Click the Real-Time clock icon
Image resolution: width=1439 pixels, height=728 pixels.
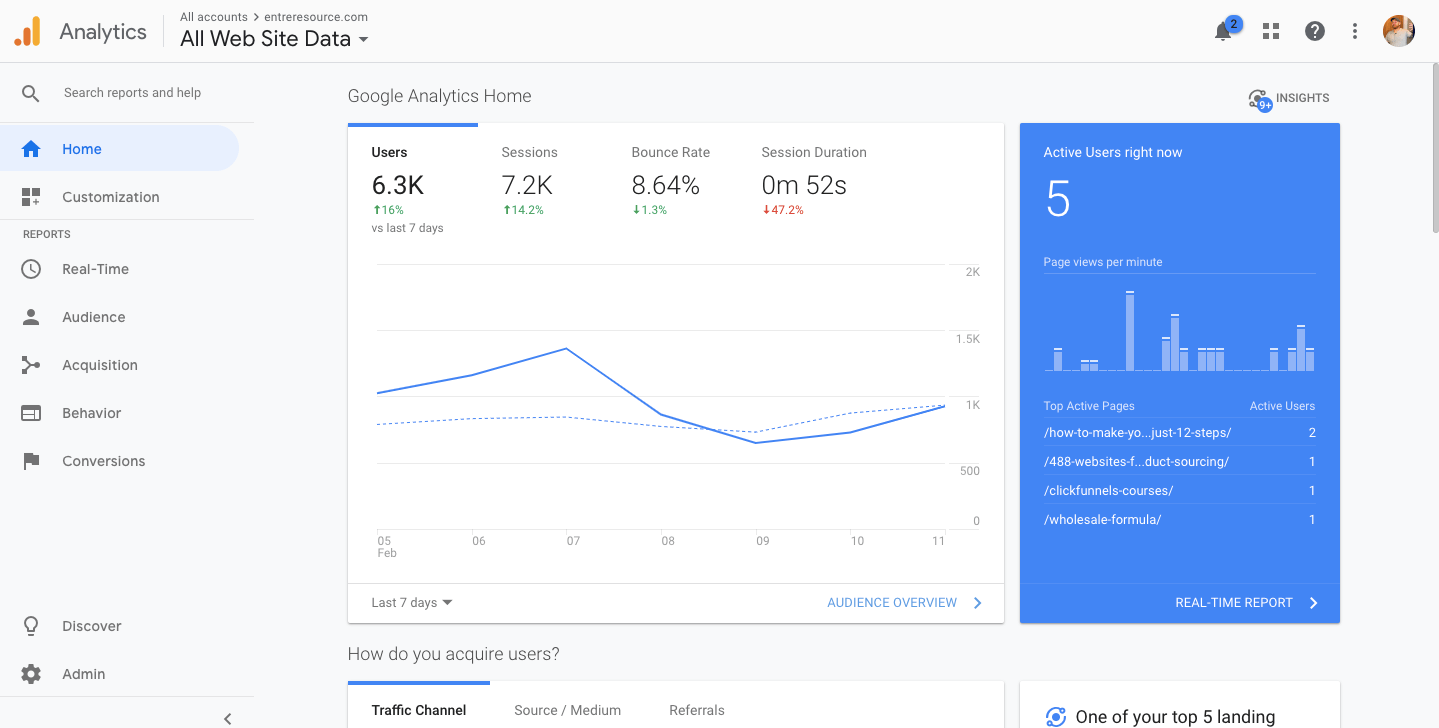pyautogui.click(x=31, y=269)
